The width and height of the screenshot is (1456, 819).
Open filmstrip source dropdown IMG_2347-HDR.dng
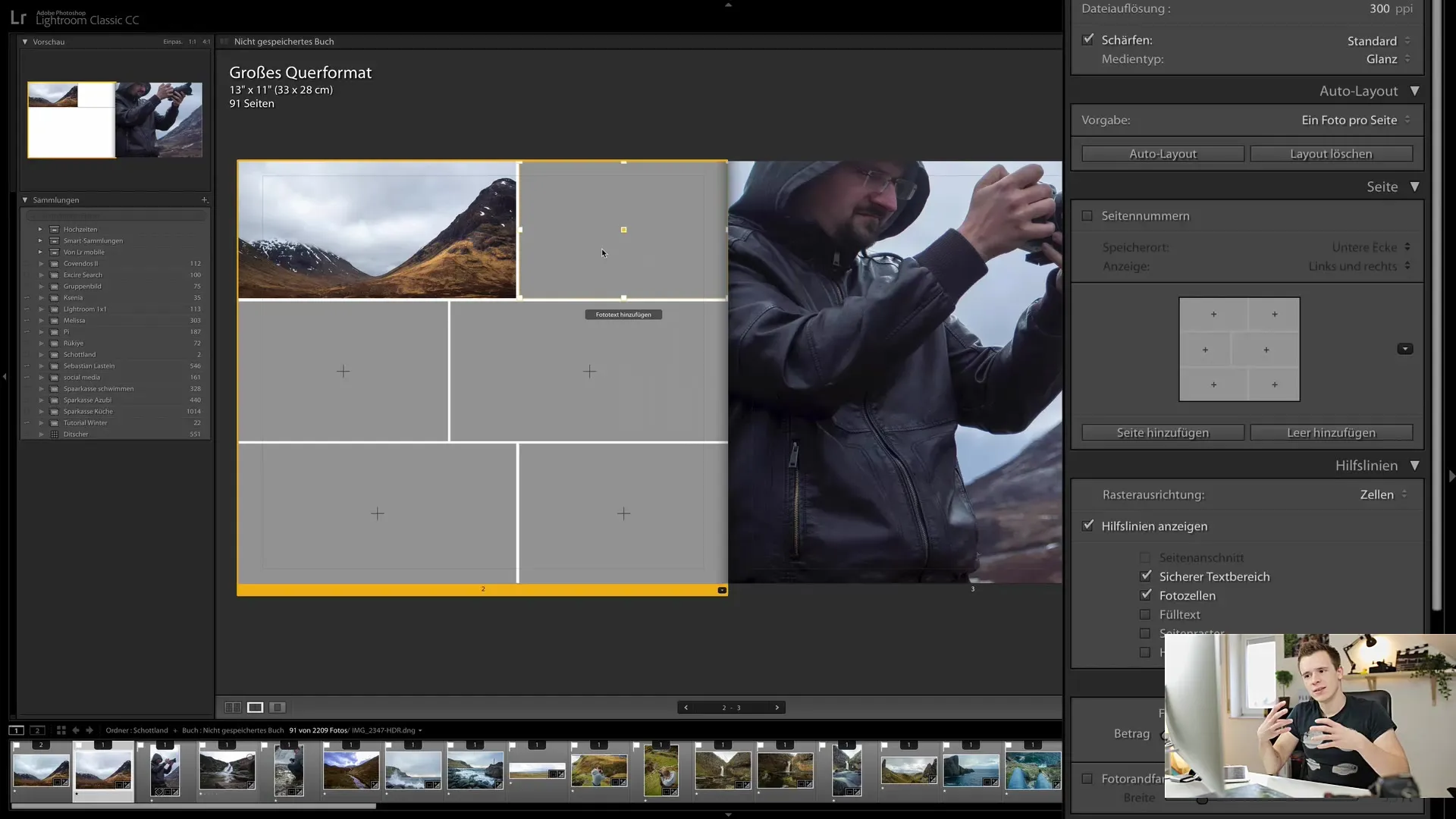pyautogui.click(x=387, y=730)
